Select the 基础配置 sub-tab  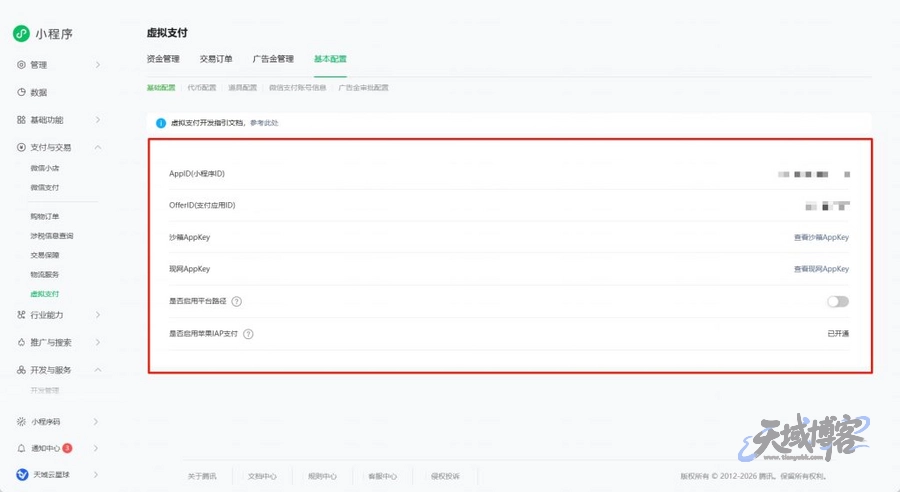click(x=161, y=88)
